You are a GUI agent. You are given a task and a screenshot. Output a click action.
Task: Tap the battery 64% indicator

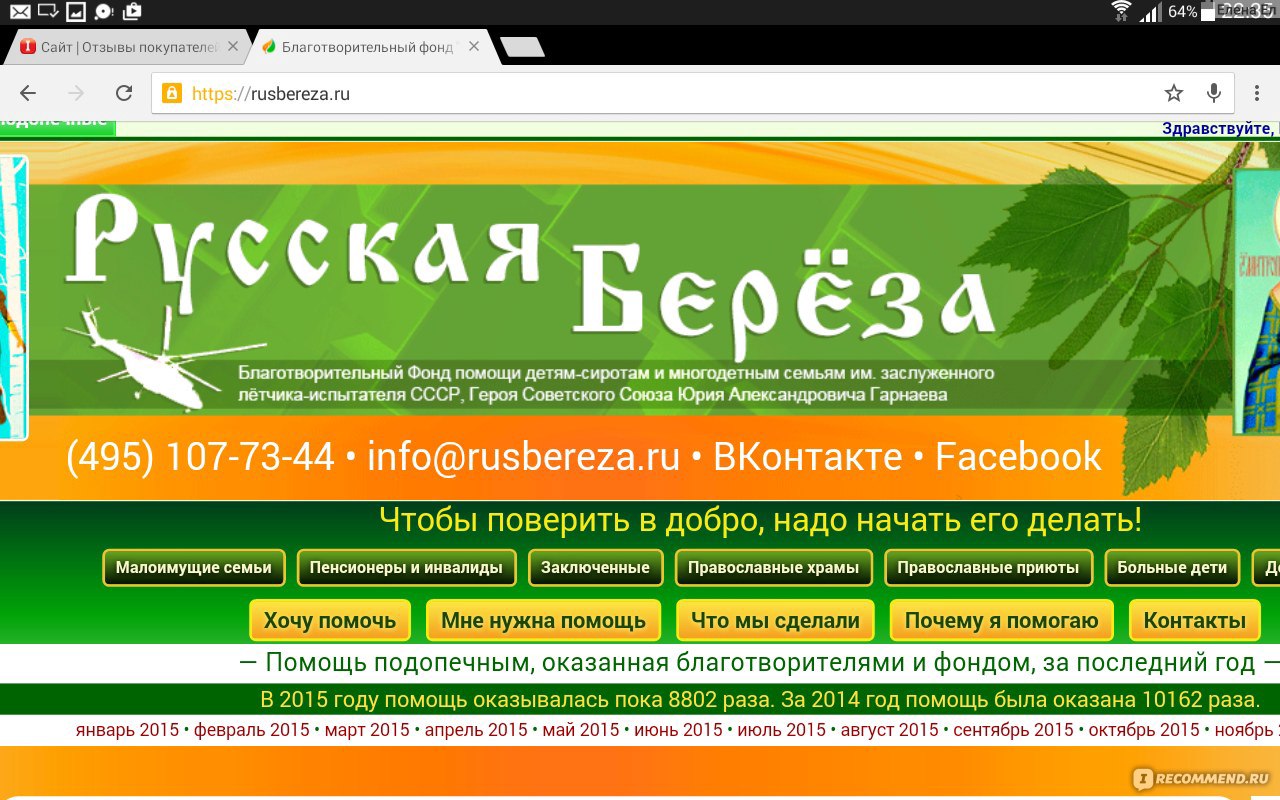tap(1183, 12)
